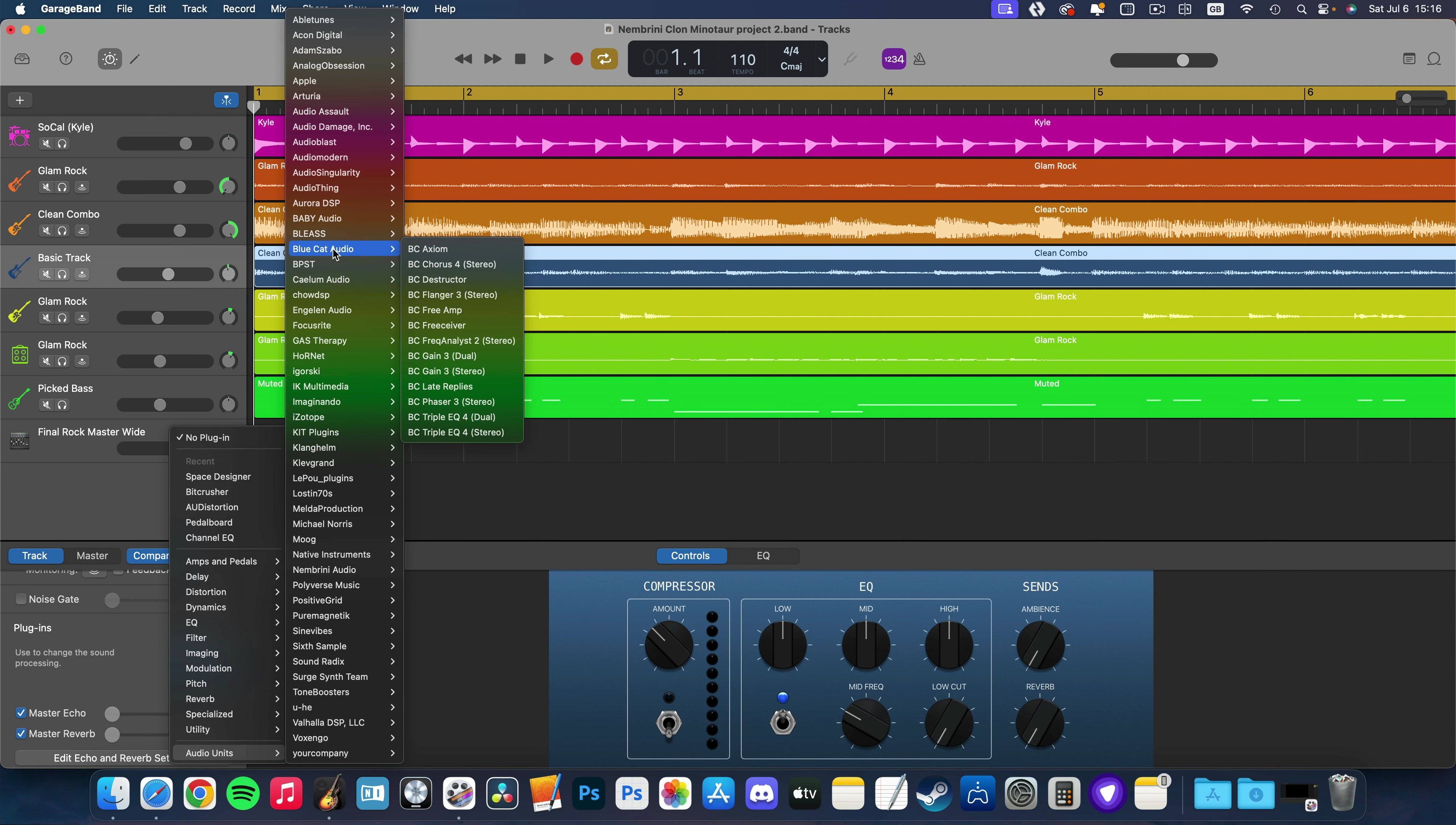Click the Stop transport button

tap(520, 59)
